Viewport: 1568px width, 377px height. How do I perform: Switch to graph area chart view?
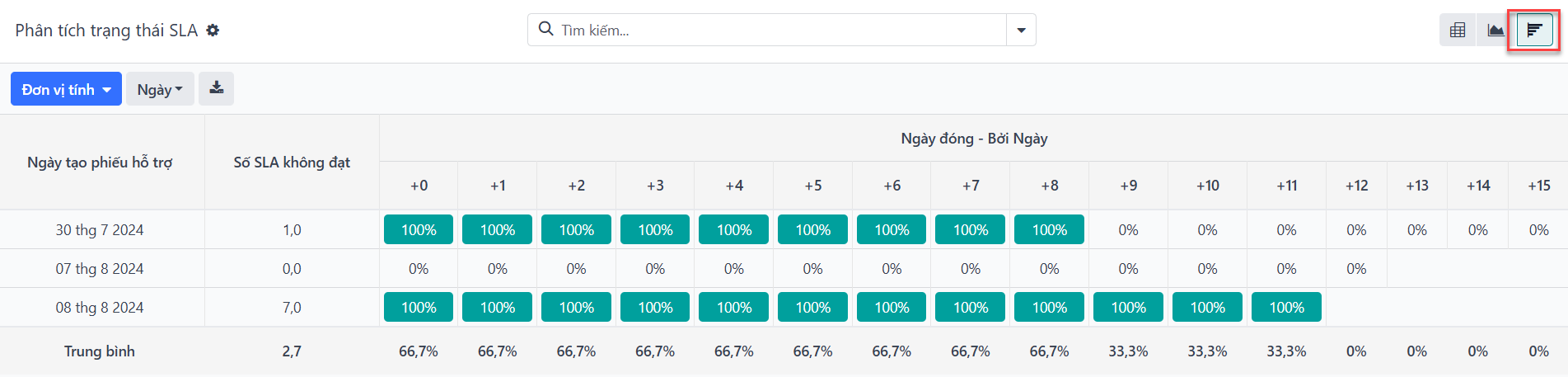click(x=1495, y=31)
